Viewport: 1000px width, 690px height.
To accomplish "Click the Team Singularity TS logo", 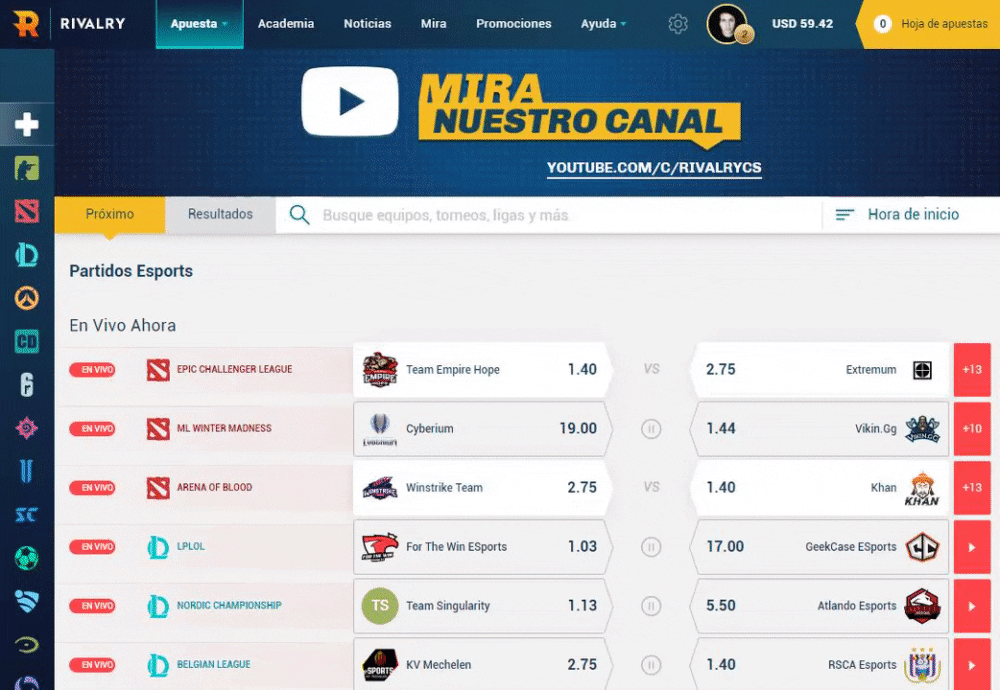I will [x=380, y=606].
